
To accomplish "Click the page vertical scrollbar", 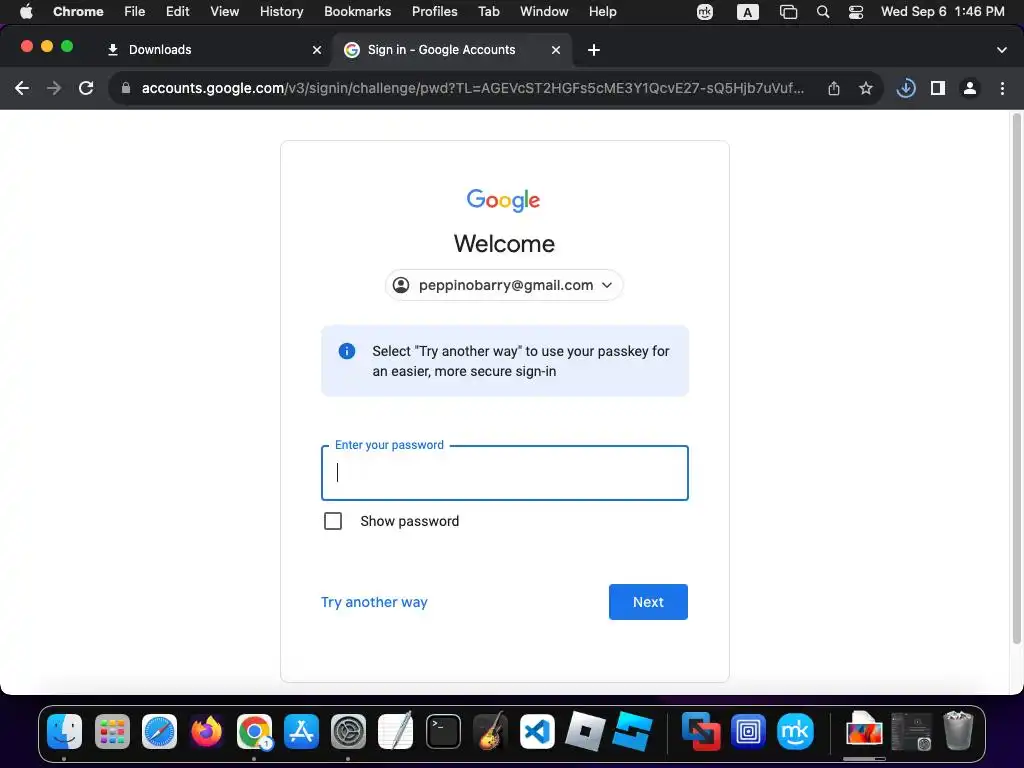I will click(x=1016, y=379).
